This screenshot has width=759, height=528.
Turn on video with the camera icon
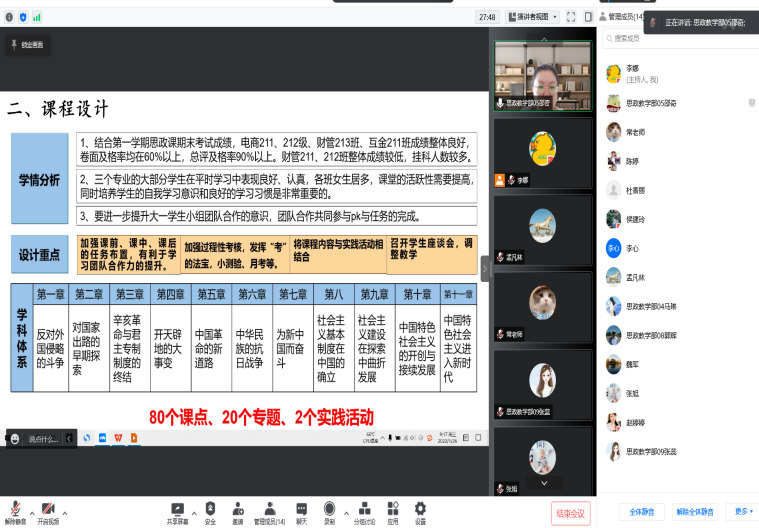[48, 508]
